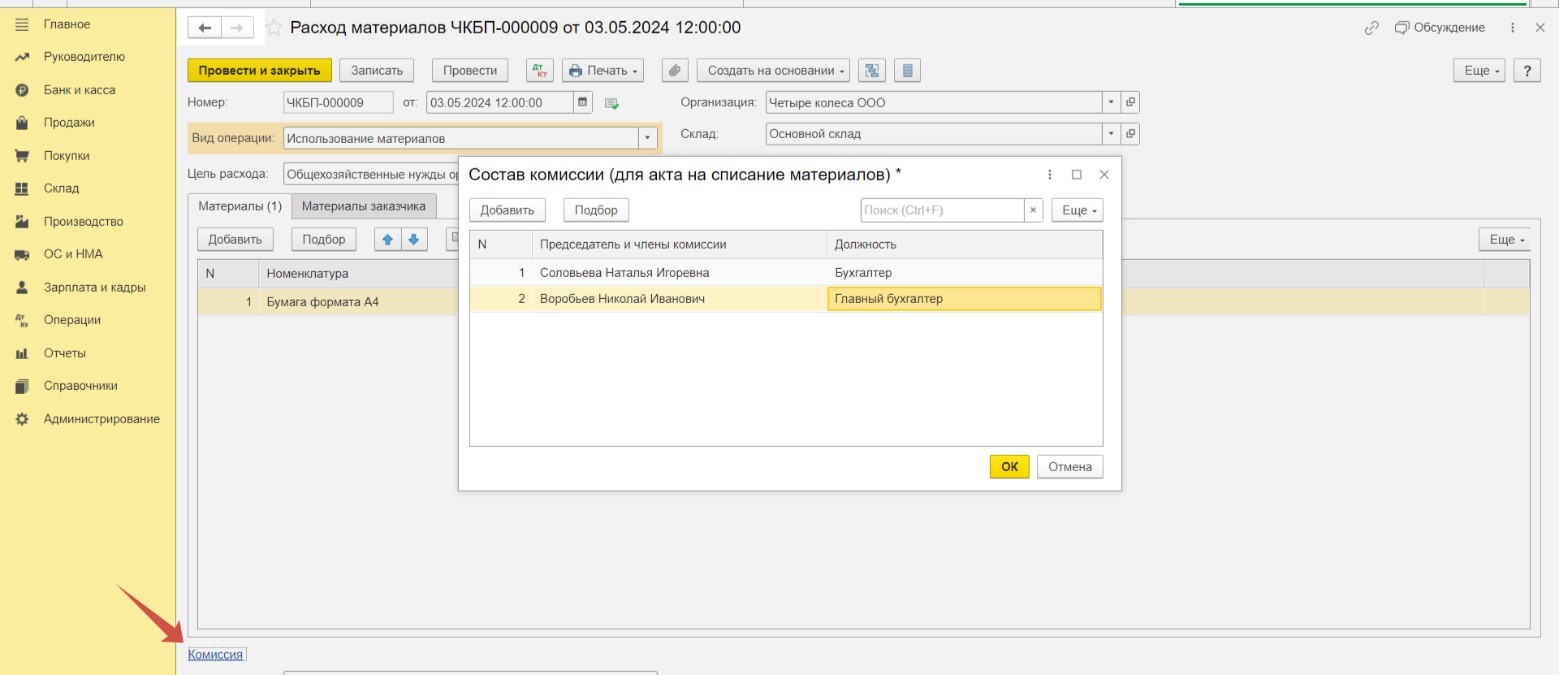
Task: Click Добавить in the commission dialog
Action: 508,210
